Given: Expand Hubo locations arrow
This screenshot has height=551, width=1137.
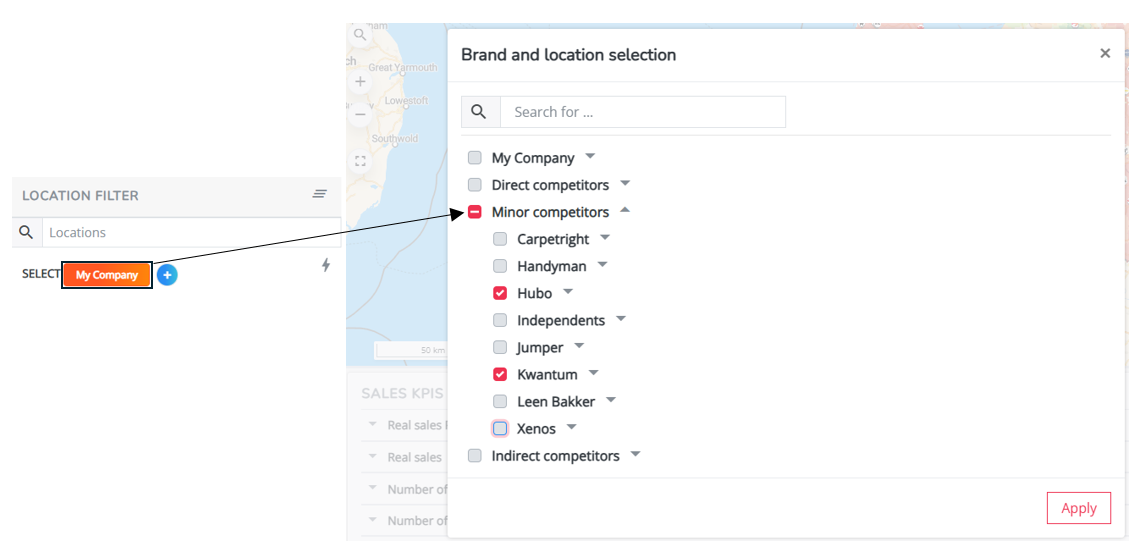Looking at the screenshot, I should point(568,291).
